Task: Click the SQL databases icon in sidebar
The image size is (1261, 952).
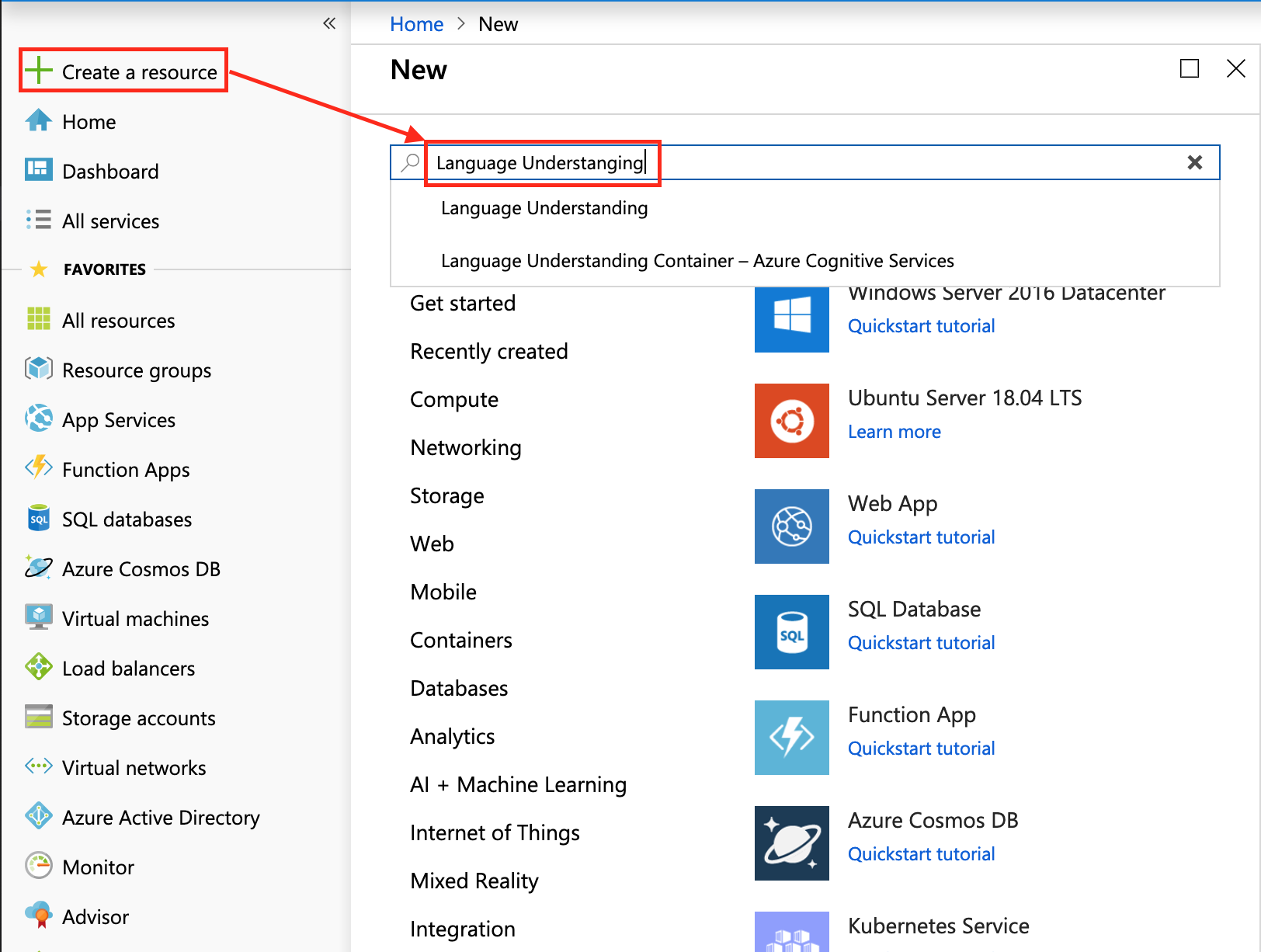Action: [38, 518]
